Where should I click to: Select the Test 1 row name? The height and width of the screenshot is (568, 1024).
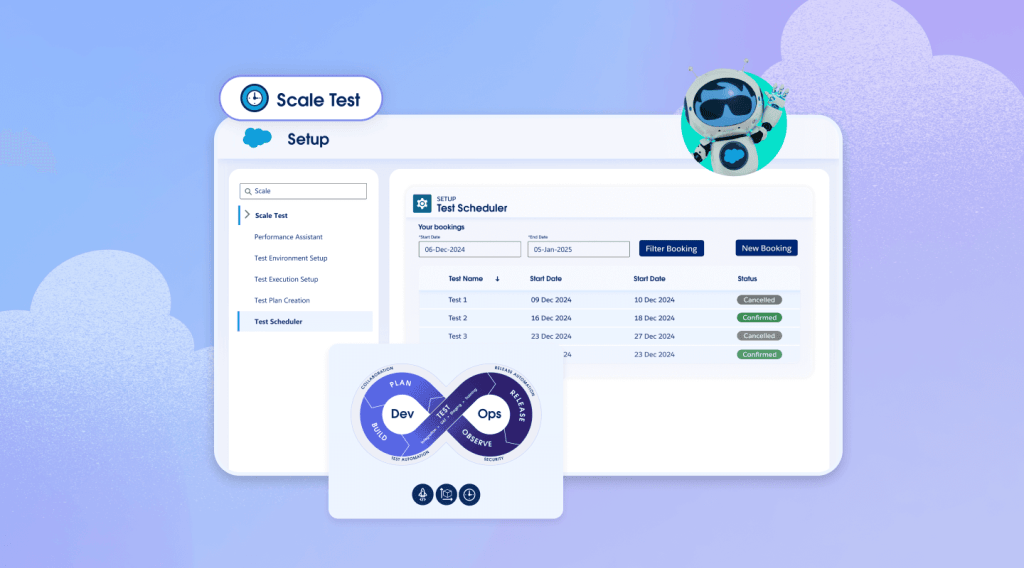[x=457, y=300]
